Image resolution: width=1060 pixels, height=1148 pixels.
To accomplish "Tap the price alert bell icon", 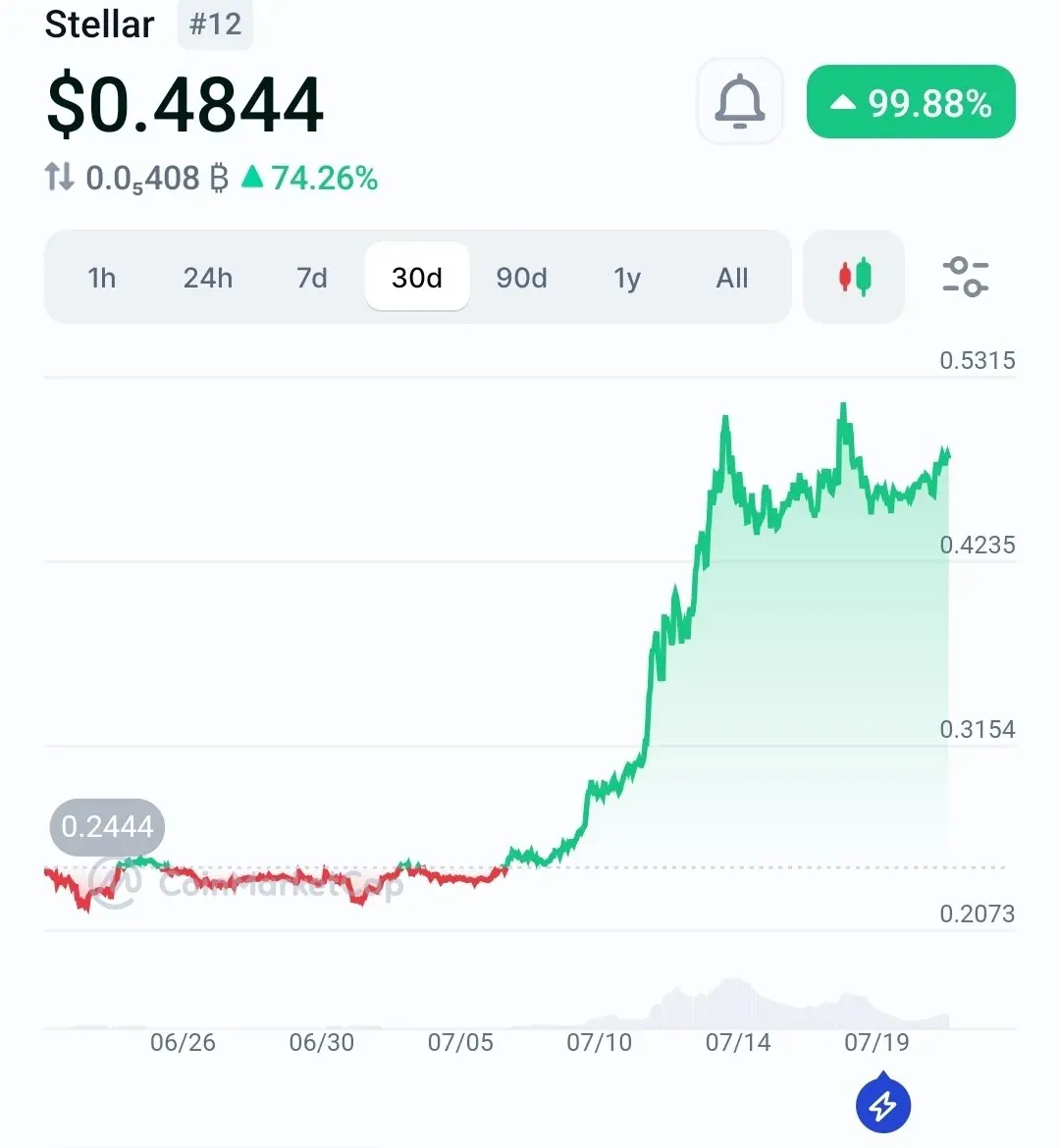I will tap(740, 101).
